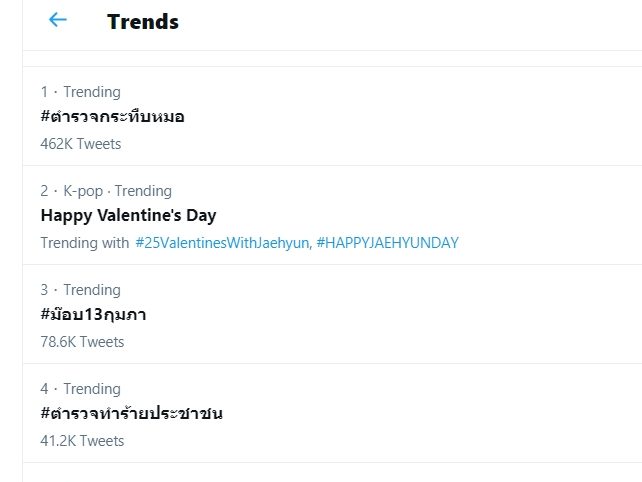Open the #HAPPYJAEHYUNDAY hashtag link
This screenshot has width=642, height=482.
click(x=387, y=243)
